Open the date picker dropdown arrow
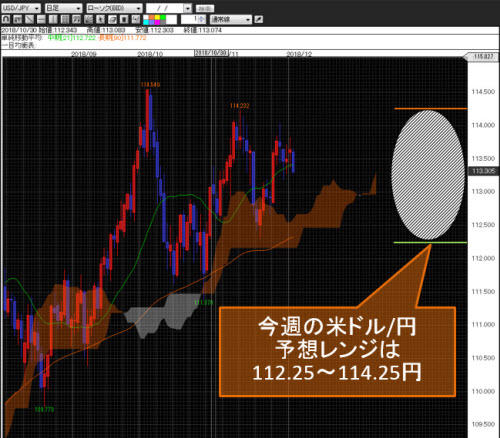 (188, 8)
